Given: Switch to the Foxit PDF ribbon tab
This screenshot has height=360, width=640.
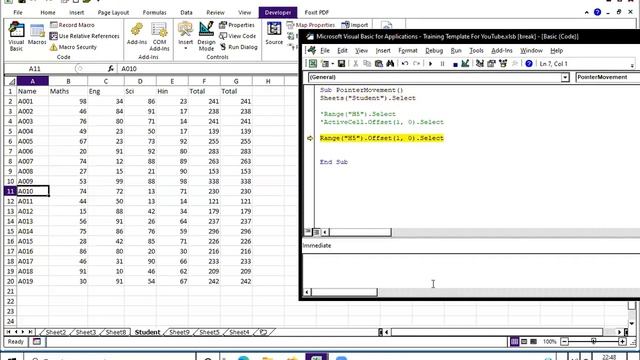Looking at the screenshot, I should [316, 13].
